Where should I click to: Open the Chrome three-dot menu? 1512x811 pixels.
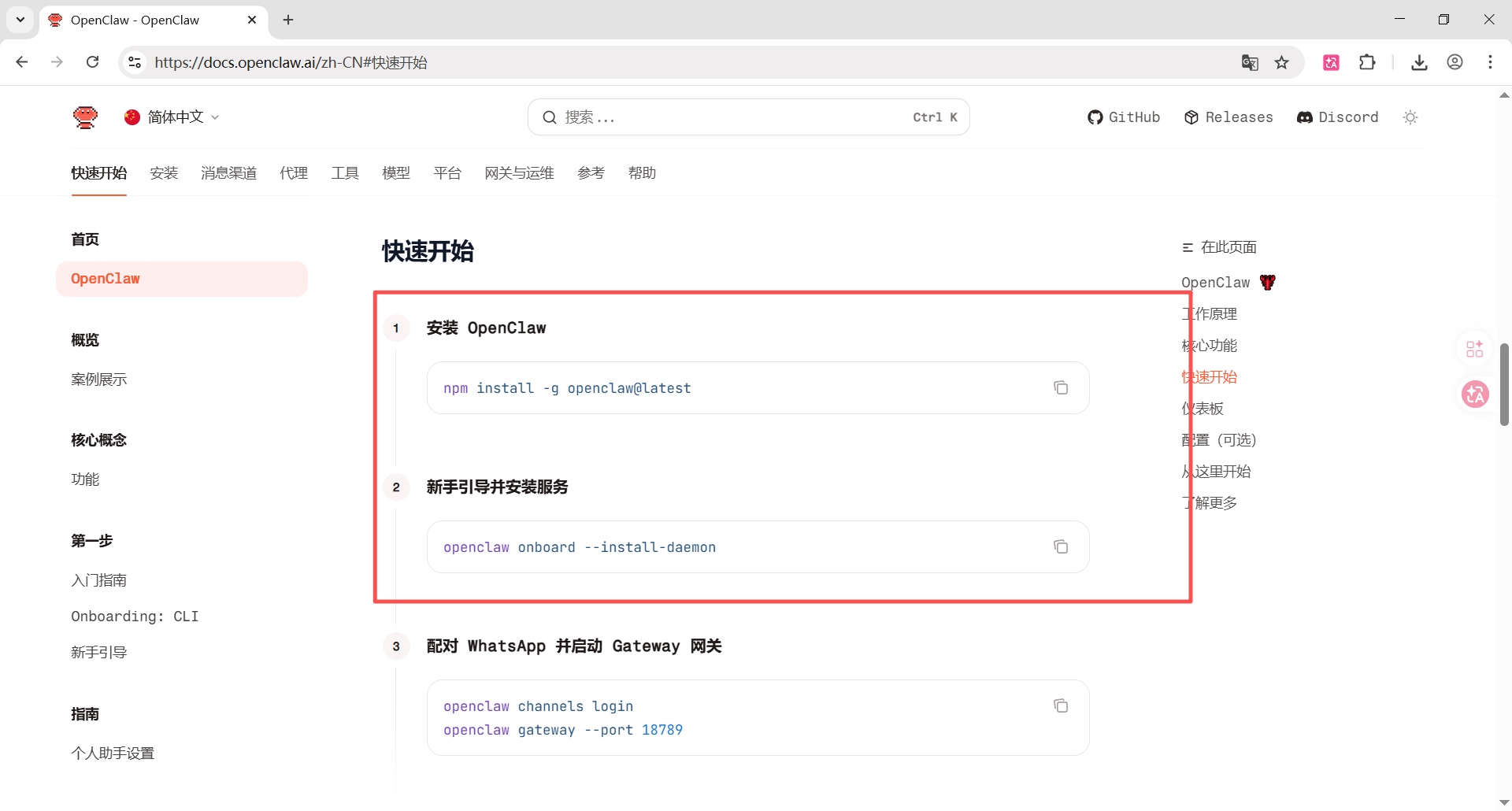[x=1490, y=62]
